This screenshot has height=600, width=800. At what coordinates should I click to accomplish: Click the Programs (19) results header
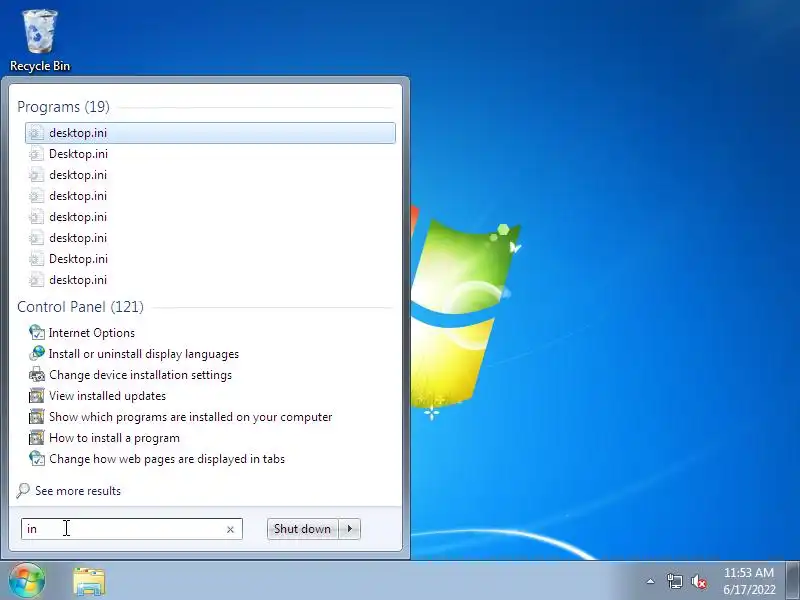click(x=63, y=107)
